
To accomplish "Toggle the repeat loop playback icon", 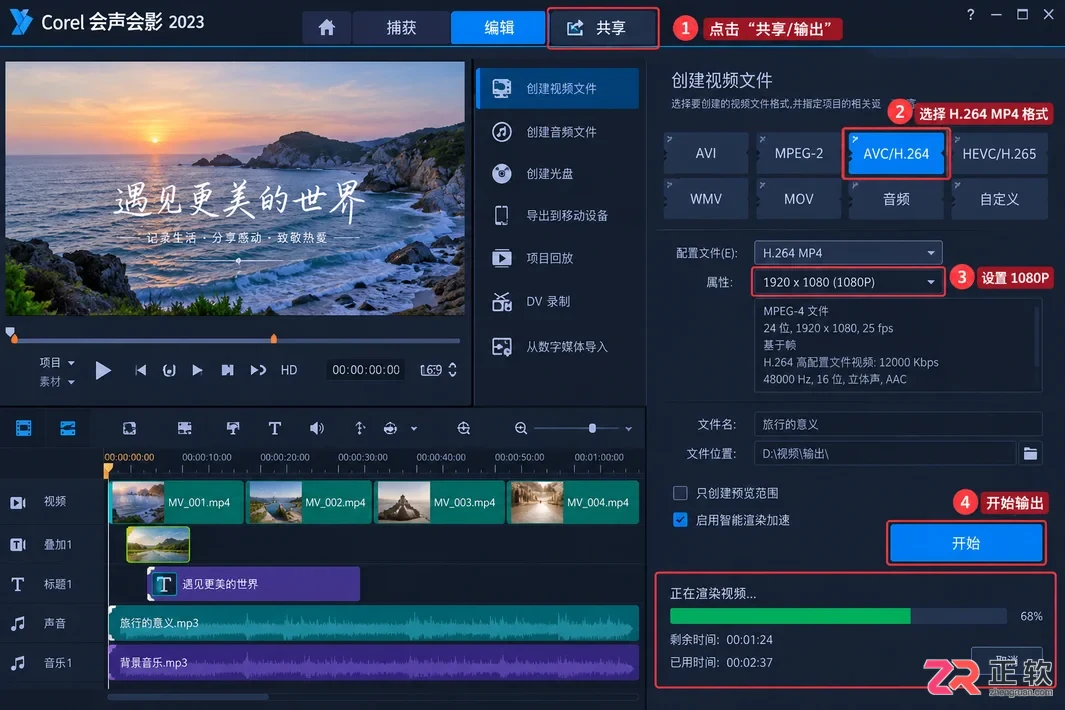I will [169, 370].
